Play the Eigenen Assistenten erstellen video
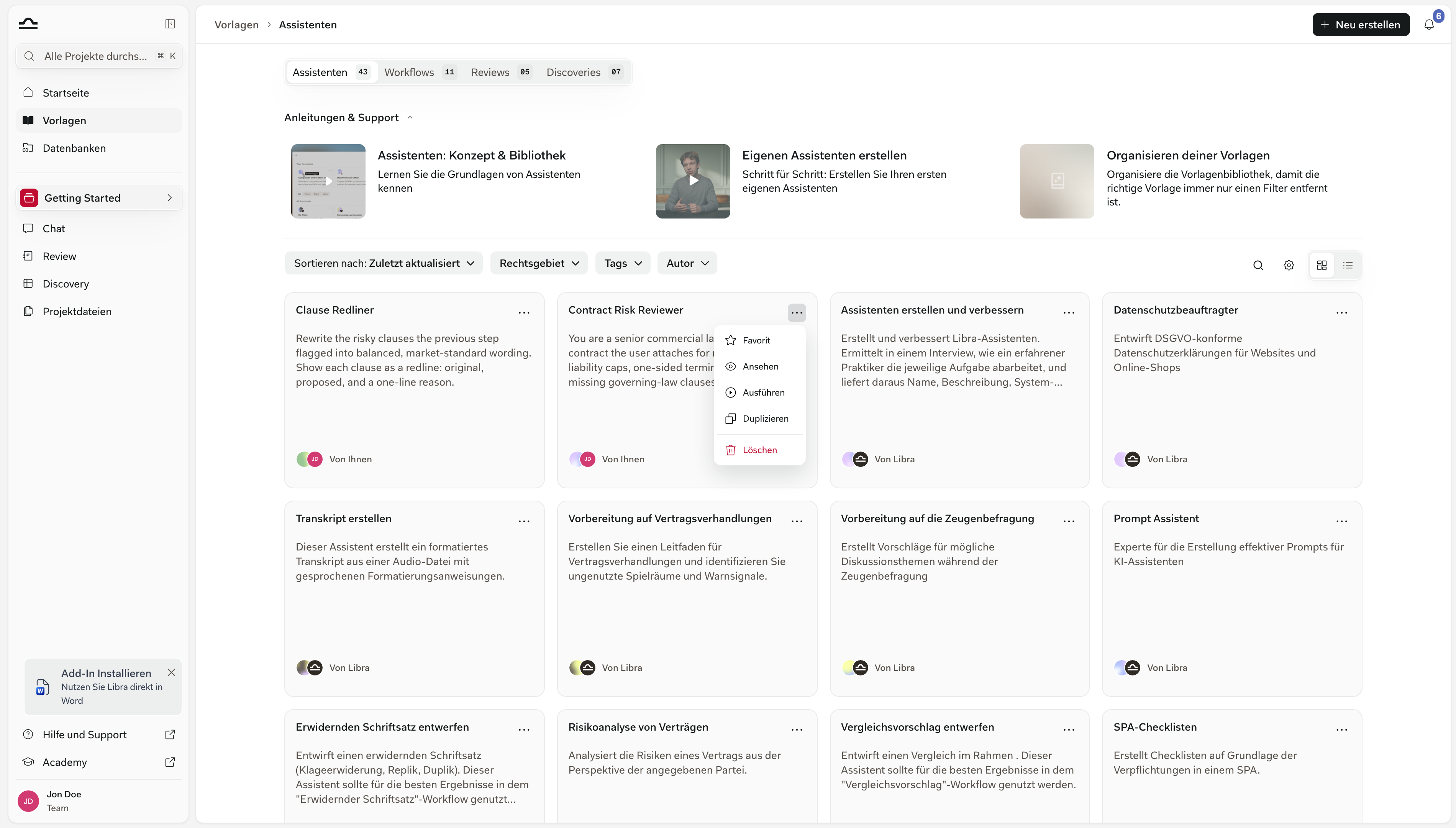 click(x=693, y=181)
